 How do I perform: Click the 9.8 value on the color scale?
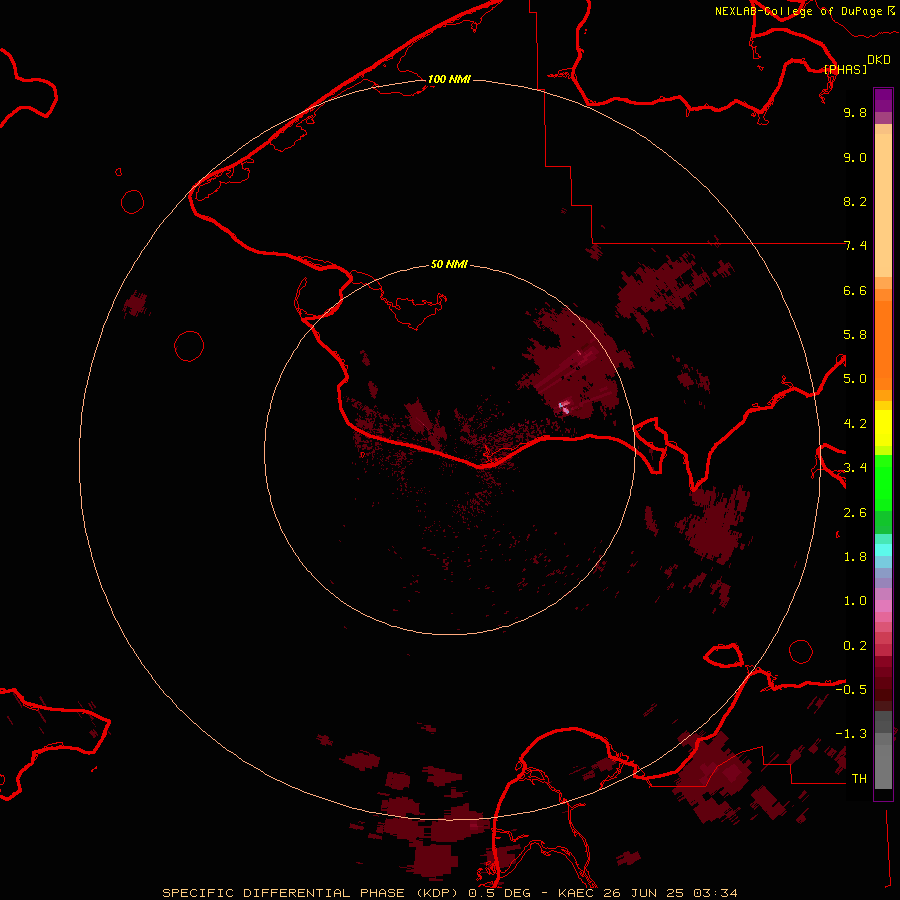[x=855, y=112]
